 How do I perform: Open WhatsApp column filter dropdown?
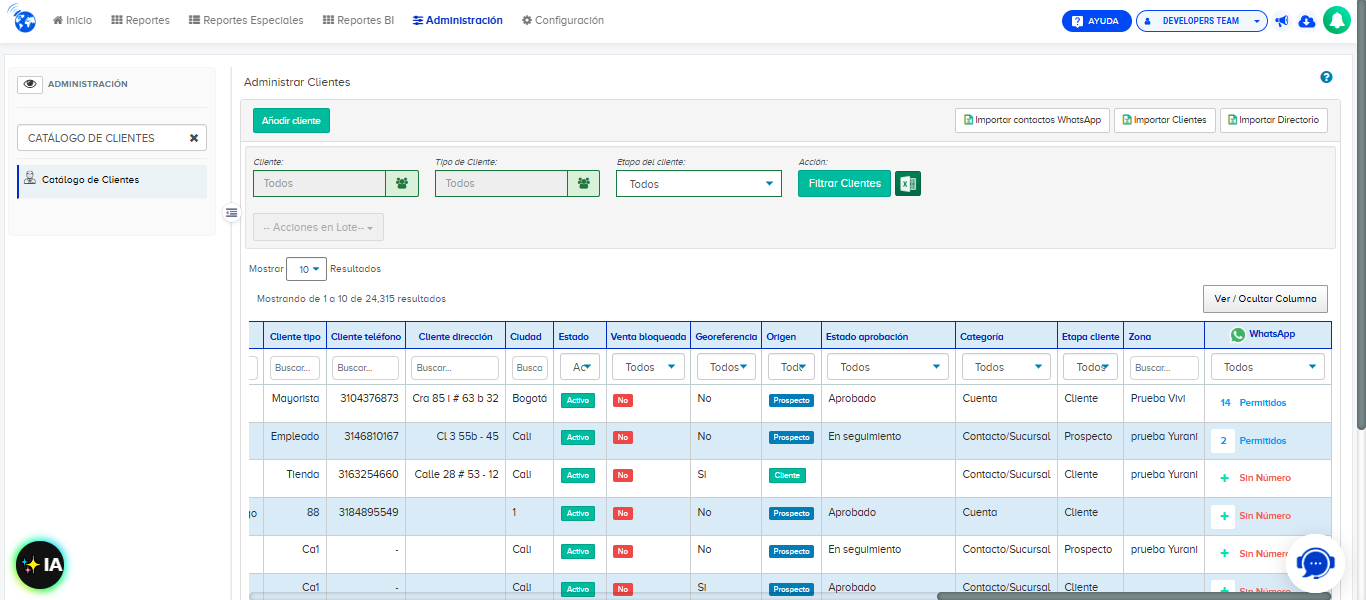coord(1268,367)
